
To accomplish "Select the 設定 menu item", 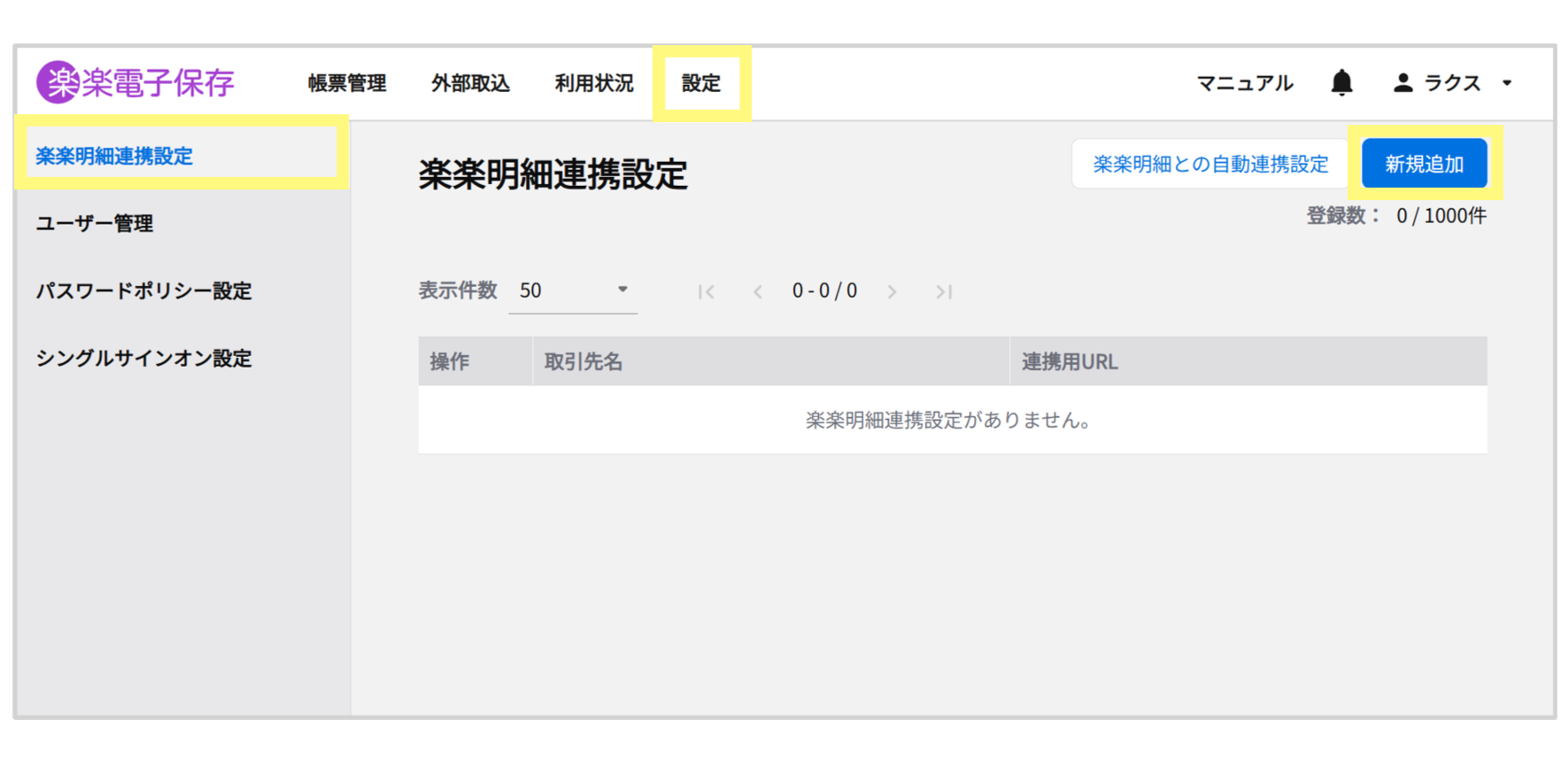I will pos(701,83).
